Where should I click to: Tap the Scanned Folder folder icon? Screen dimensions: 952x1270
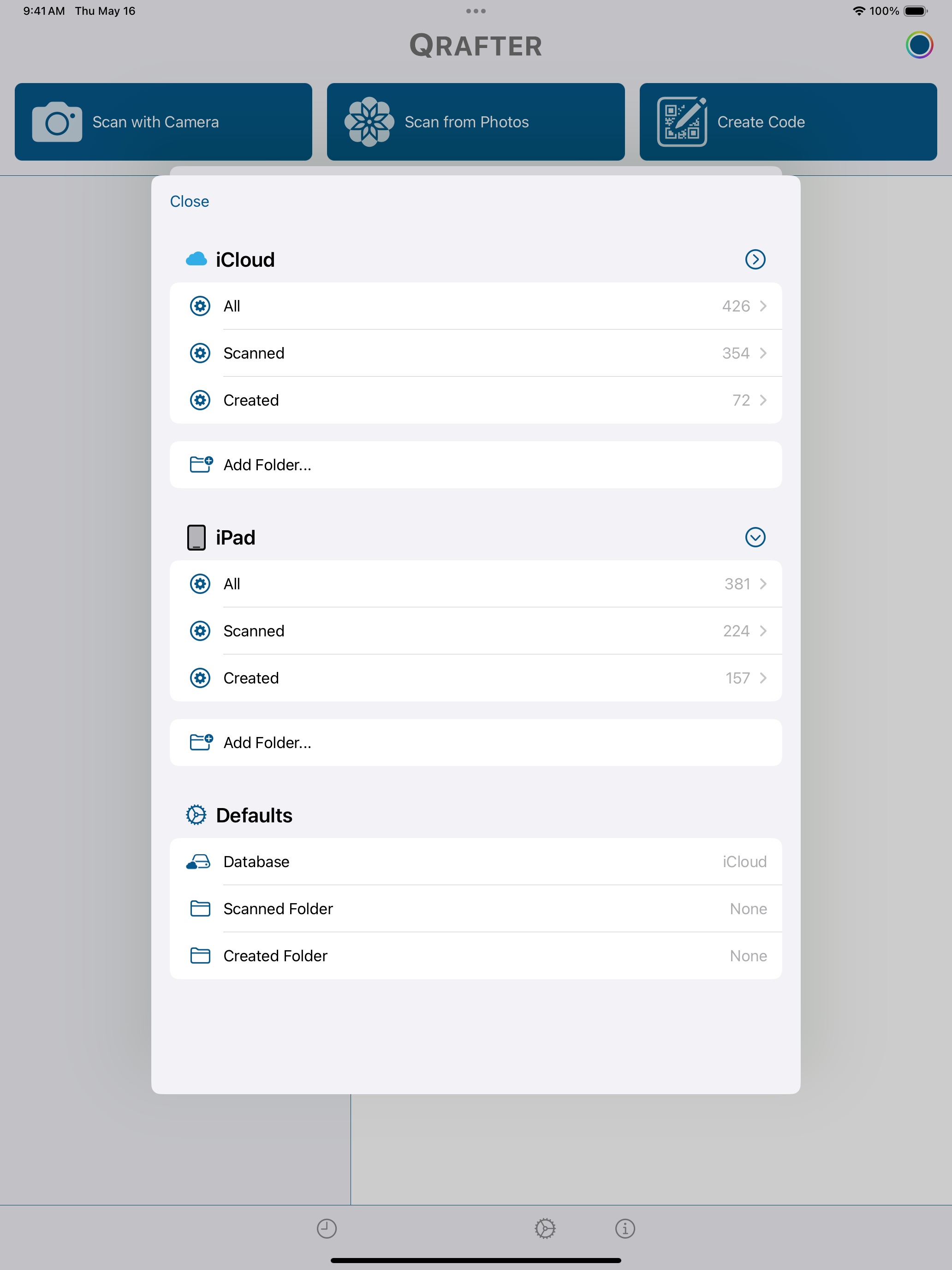(200, 909)
